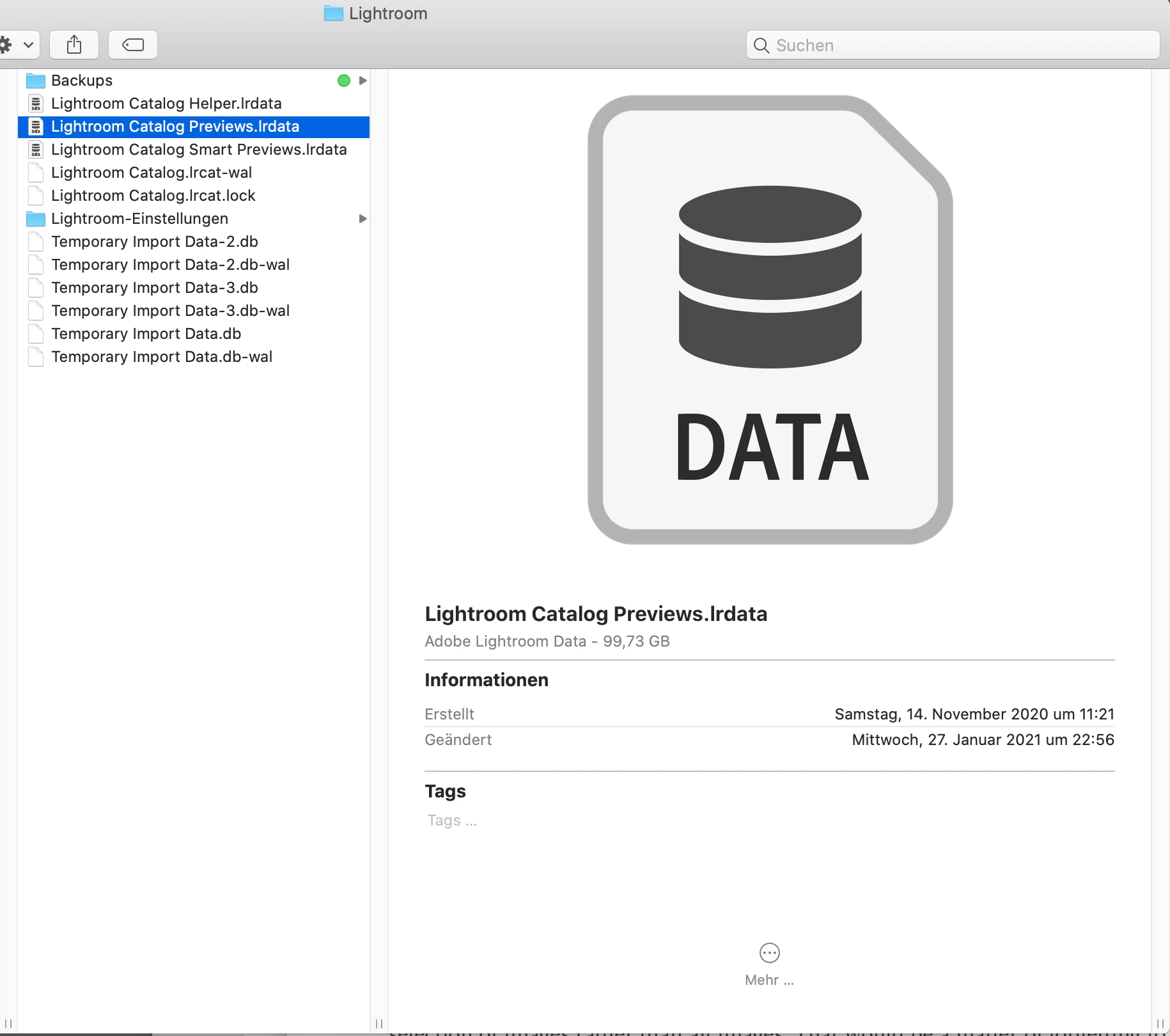
Task: Click the file icon of Temporary Import Data-2.db-wal
Action: (x=36, y=265)
